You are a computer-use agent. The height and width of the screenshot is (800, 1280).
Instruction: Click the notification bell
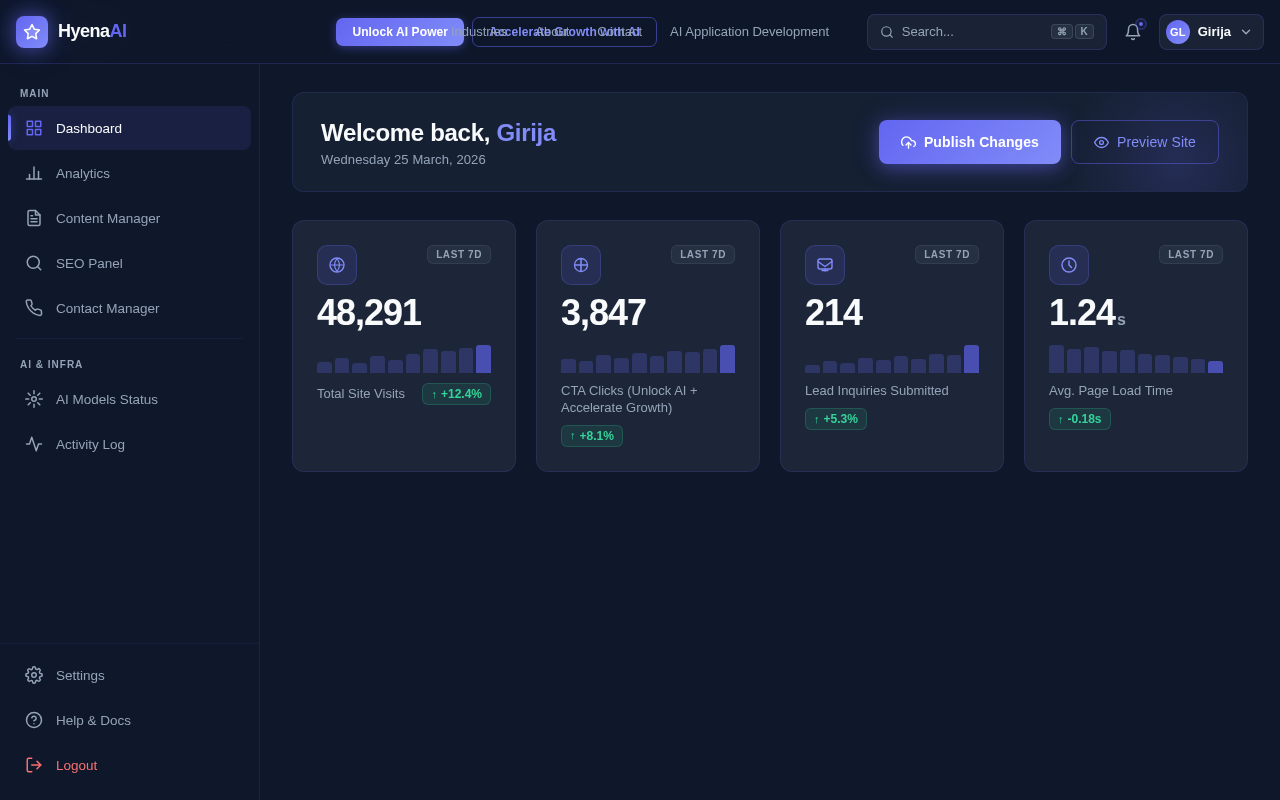coord(1131,31)
